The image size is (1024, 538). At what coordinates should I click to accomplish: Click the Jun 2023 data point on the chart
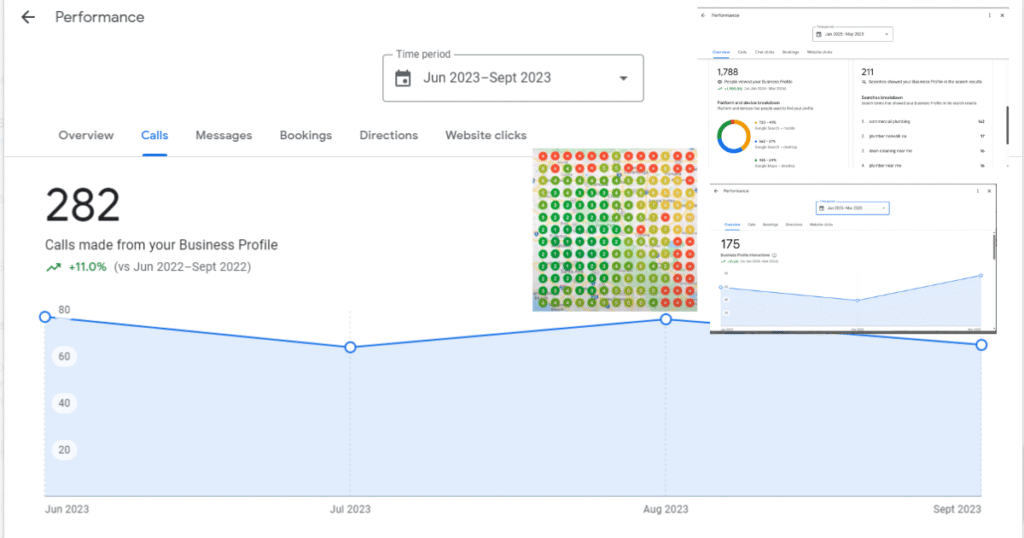click(45, 317)
